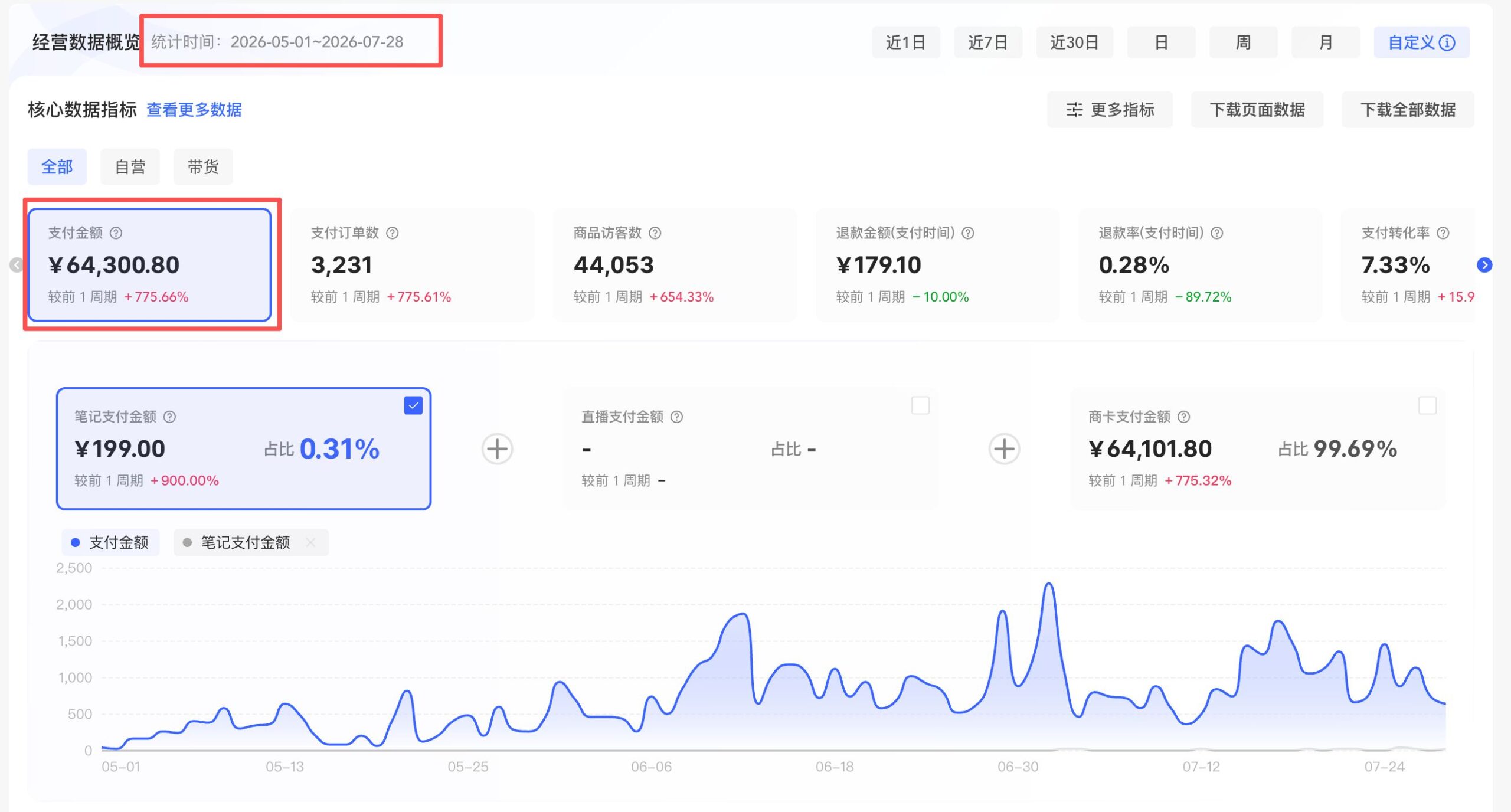1511x812 pixels.
Task: Click the 核心数据指标 heading
Action: 82,110
